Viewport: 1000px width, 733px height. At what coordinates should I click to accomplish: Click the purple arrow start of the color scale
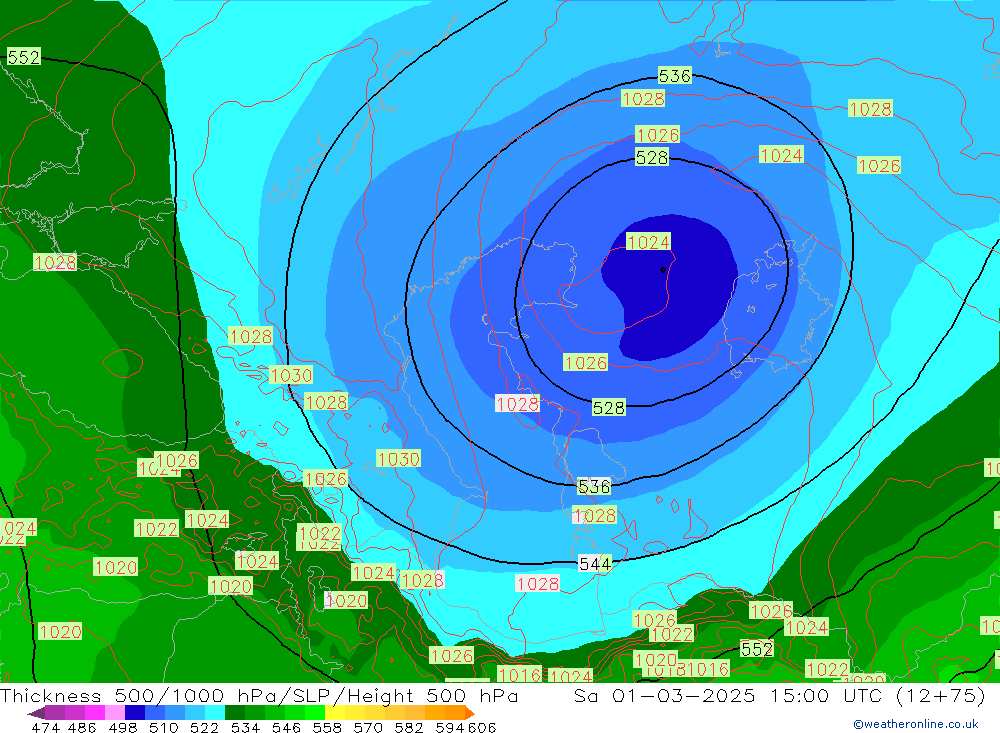pyautogui.click(x=36, y=713)
